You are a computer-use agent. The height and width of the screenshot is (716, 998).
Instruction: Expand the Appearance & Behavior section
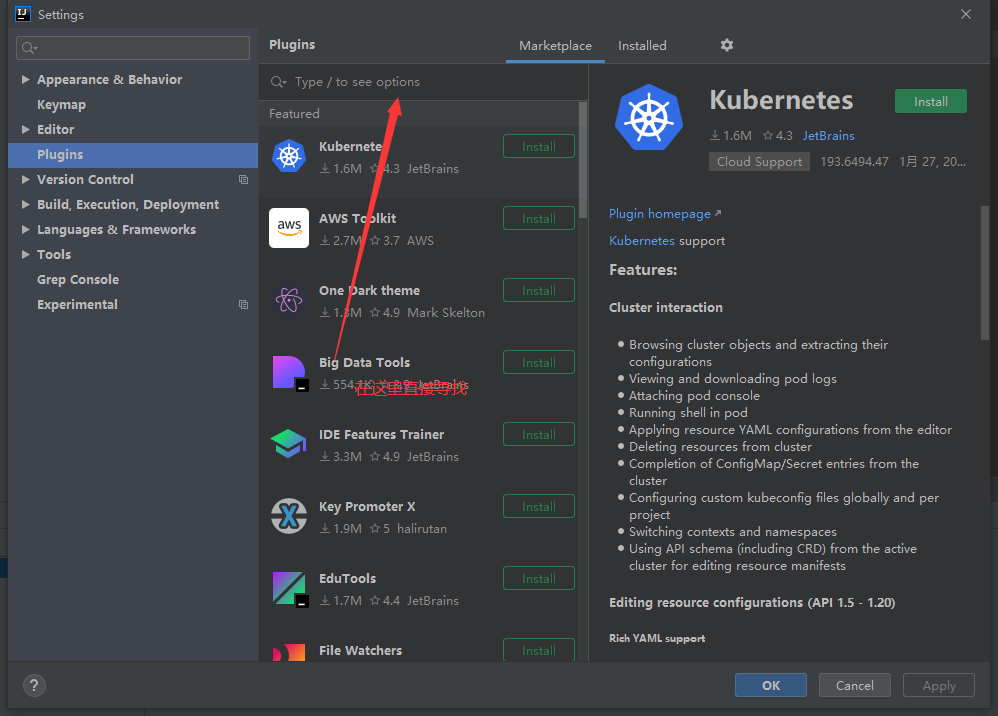click(x=26, y=80)
